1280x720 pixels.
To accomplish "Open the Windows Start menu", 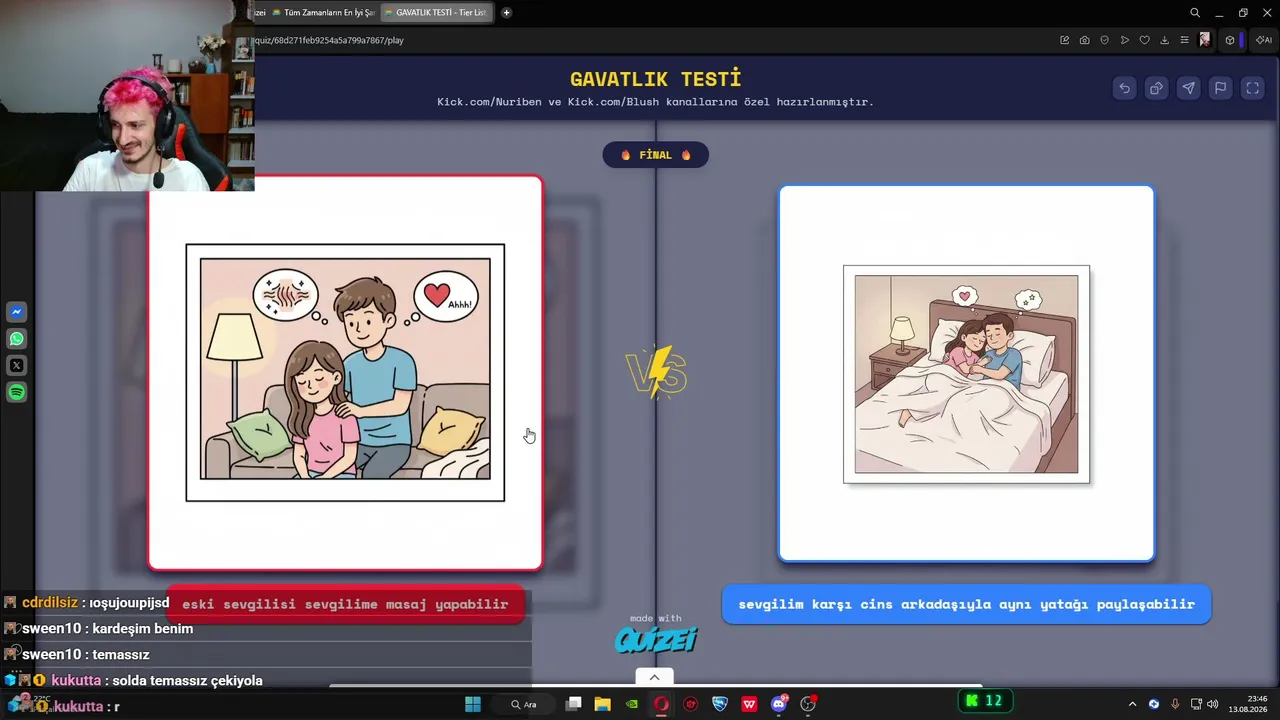I will coord(473,704).
